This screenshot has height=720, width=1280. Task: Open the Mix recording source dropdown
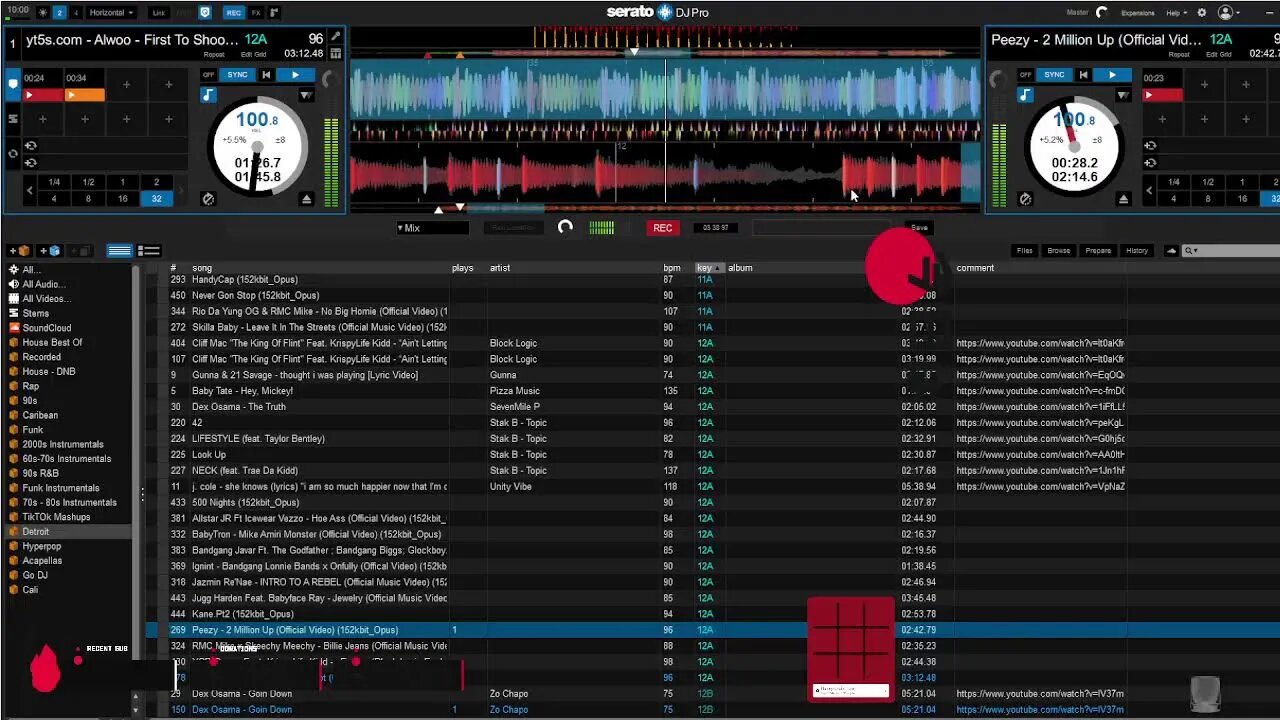click(x=432, y=228)
